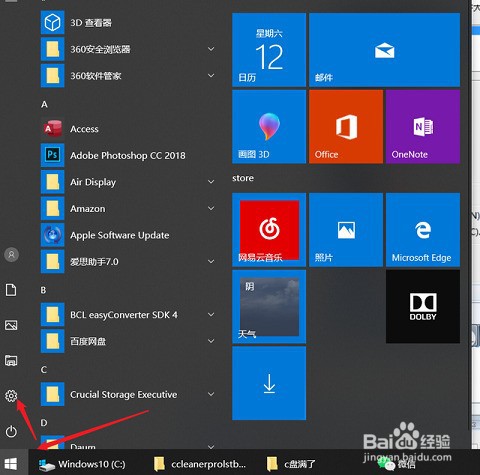Click BCL easyConverter SDK 4 folder icon
The width and height of the screenshot is (480, 475).
(52, 314)
